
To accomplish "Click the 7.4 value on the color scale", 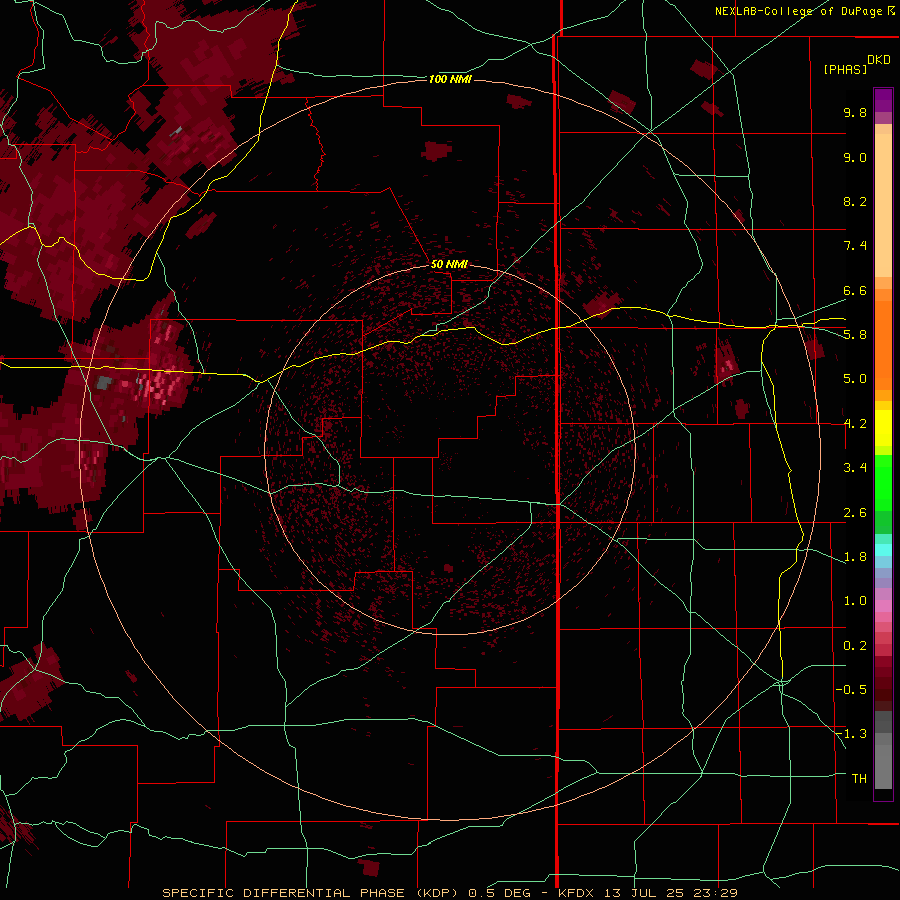I will point(855,246).
